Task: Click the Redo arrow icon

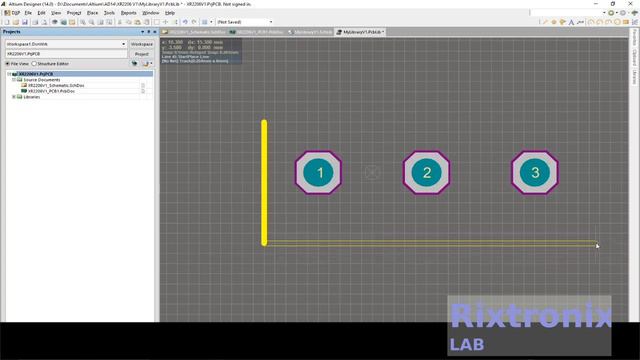Action: point(194,22)
